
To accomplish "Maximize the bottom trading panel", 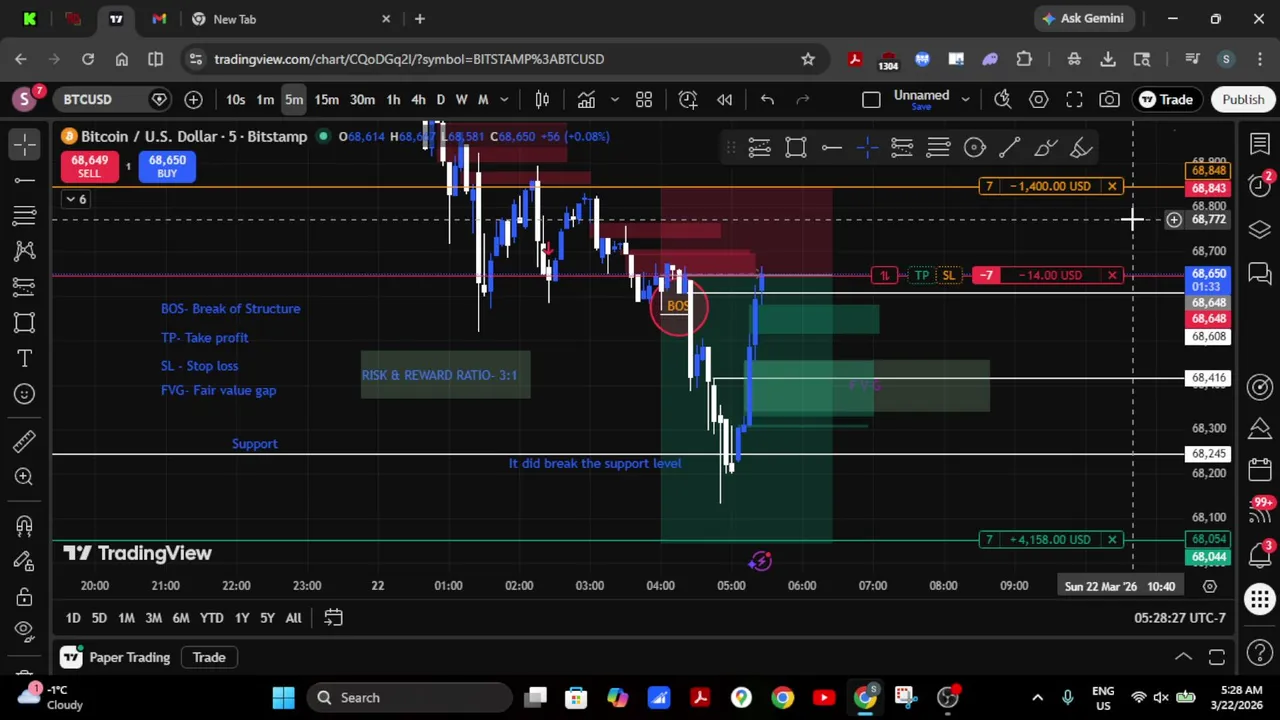I will 1217,657.
